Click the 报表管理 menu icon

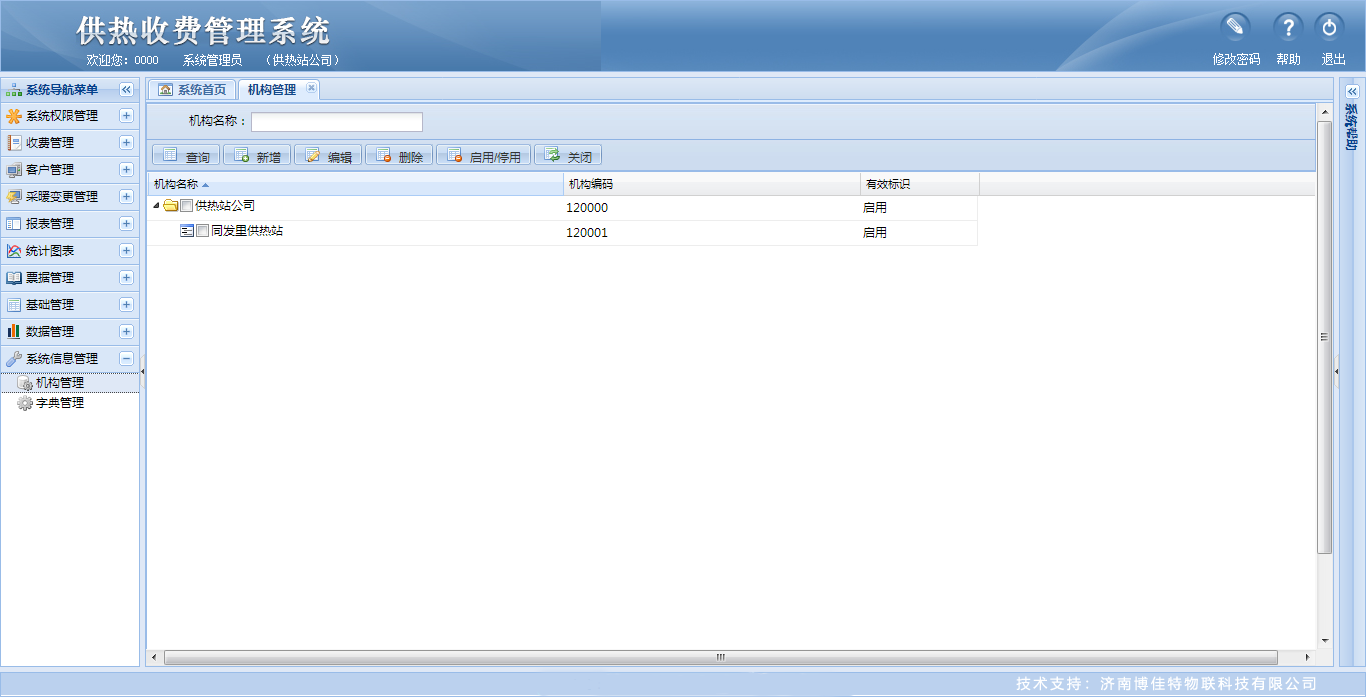14,224
